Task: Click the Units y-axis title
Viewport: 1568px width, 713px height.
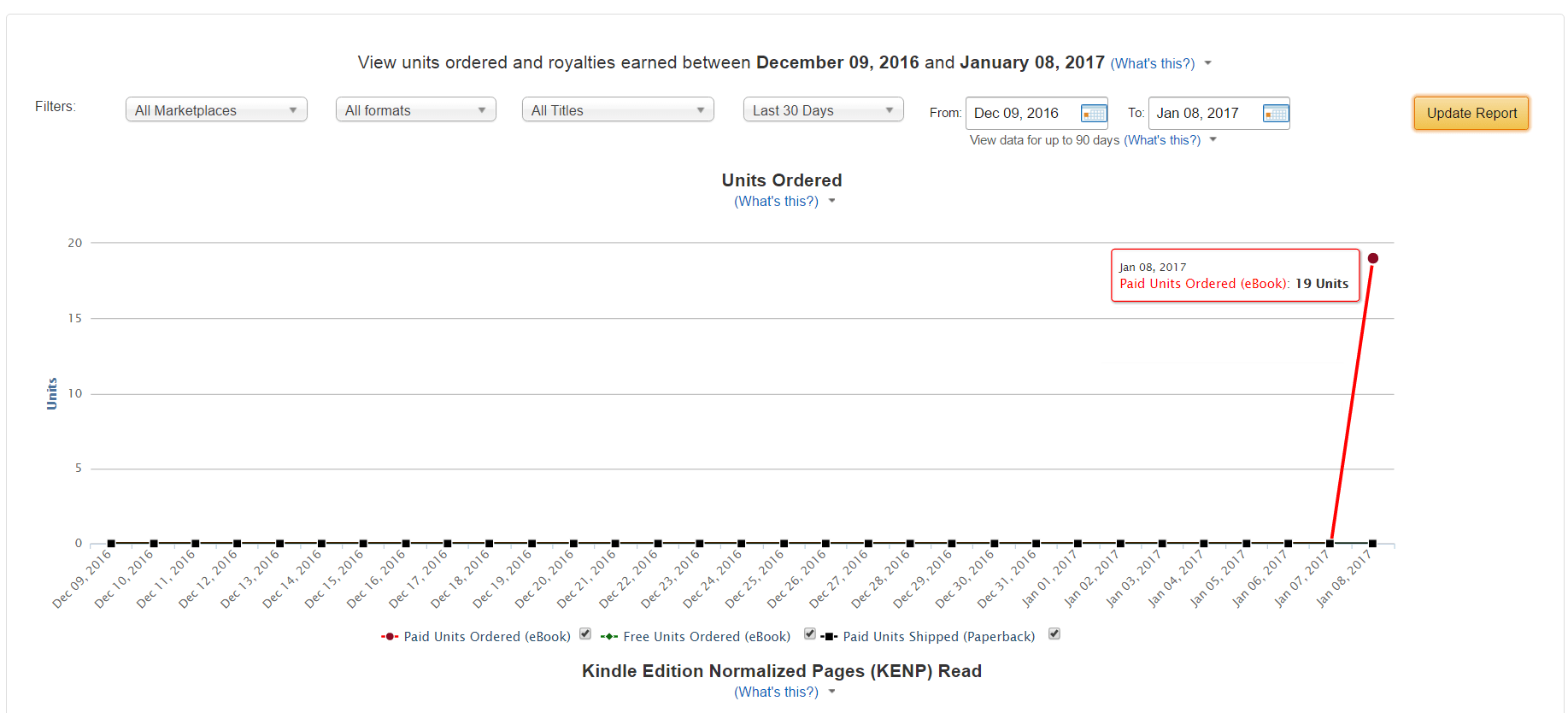Action: (52, 394)
